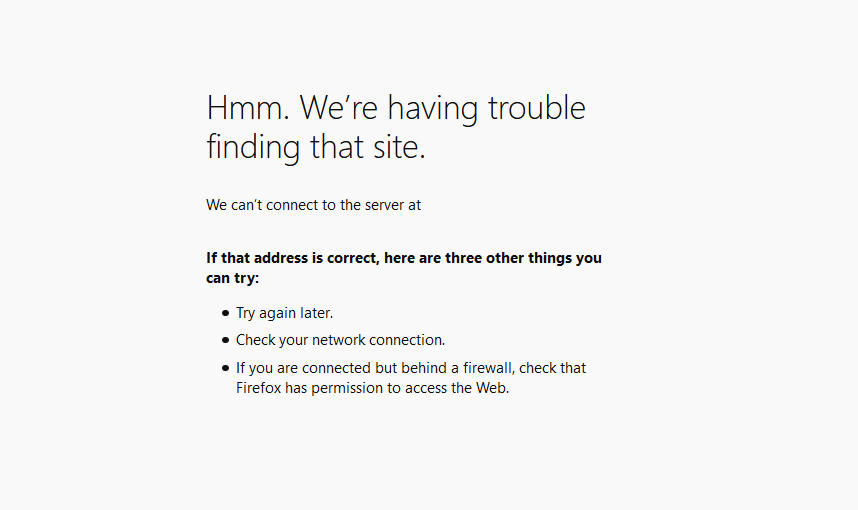Click the "Try again later." suggestion
Image resolution: width=858 pixels, height=510 pixels.
[285, 313]
